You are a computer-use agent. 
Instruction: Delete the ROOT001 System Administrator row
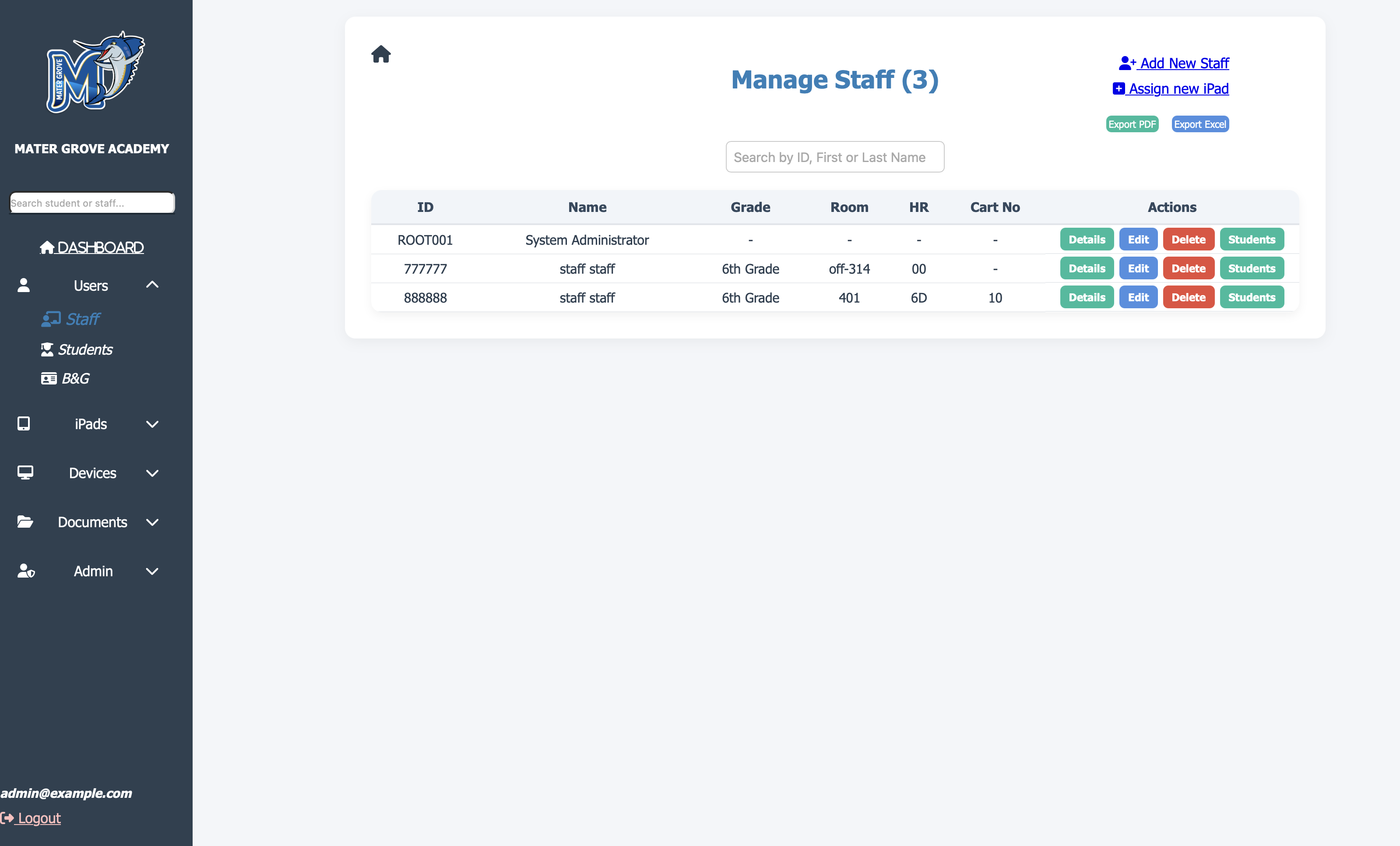[1188, 240]
